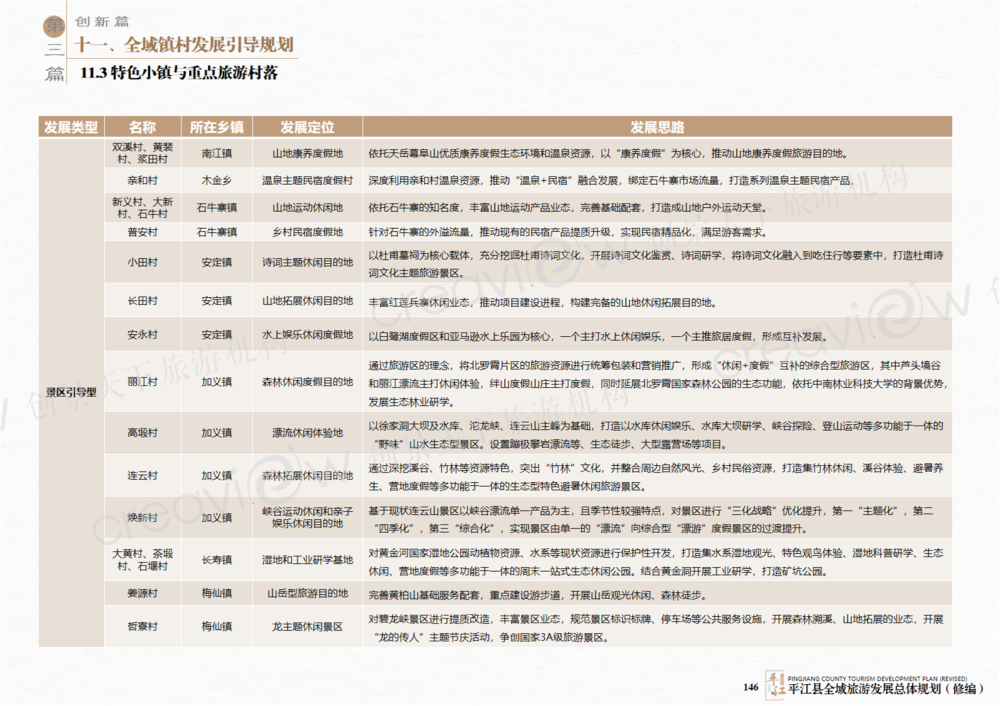The image size is (1000, 706).
Task: Click the 发展定位 column header
Action: click(x=307, y=127)
